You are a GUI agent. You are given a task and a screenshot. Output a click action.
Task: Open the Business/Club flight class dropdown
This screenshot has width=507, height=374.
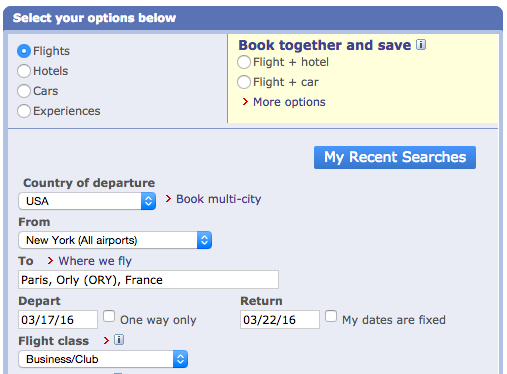(x=103, y=359)
